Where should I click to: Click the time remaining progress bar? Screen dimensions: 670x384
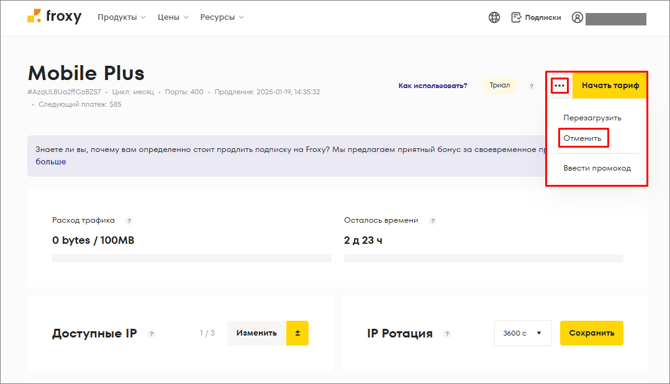click(483, 258)
